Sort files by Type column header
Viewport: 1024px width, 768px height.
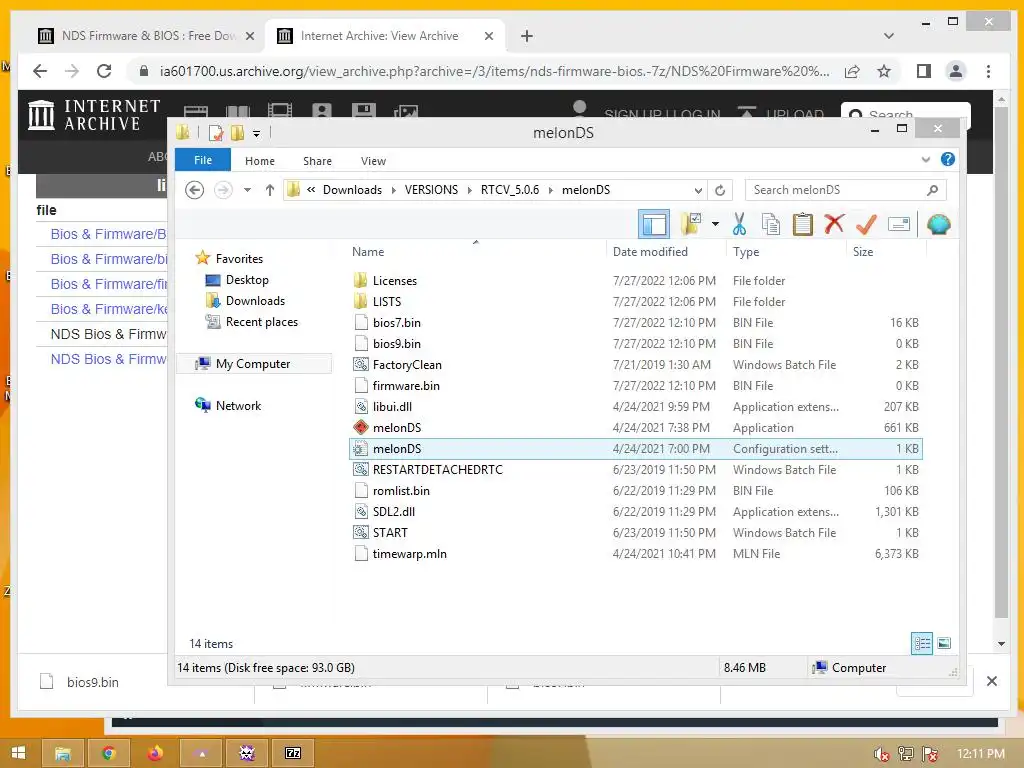[x=746, y=251]
